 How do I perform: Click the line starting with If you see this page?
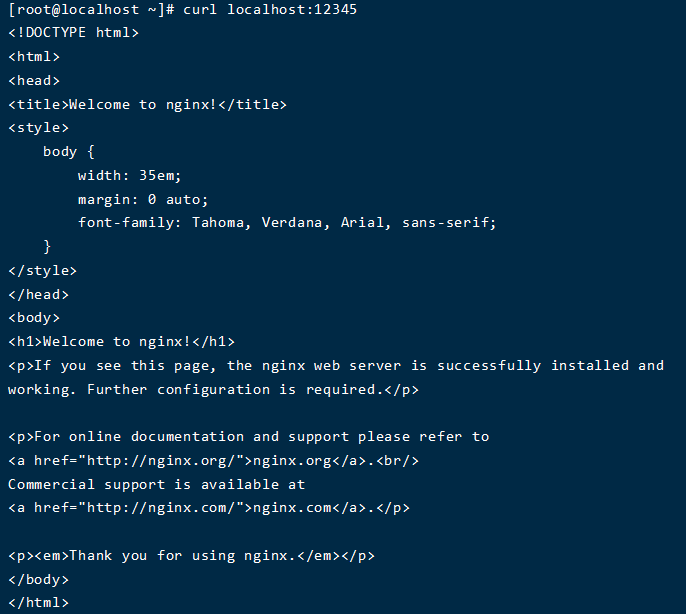coord(336,365)
